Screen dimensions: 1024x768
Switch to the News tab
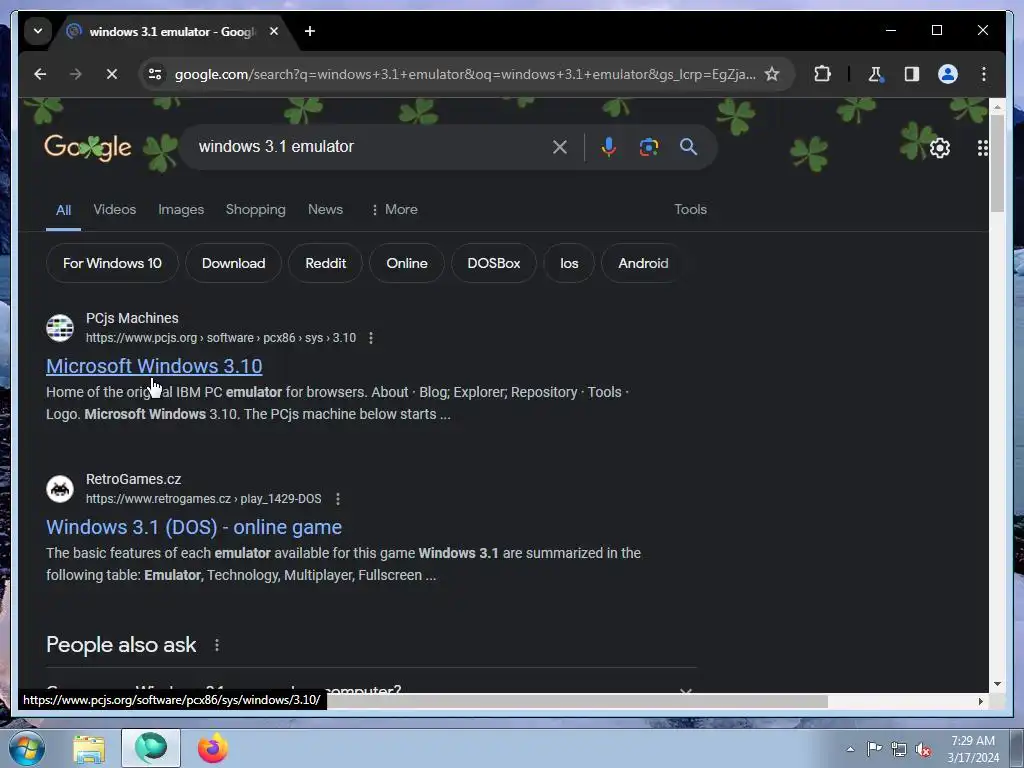(325, 210)
